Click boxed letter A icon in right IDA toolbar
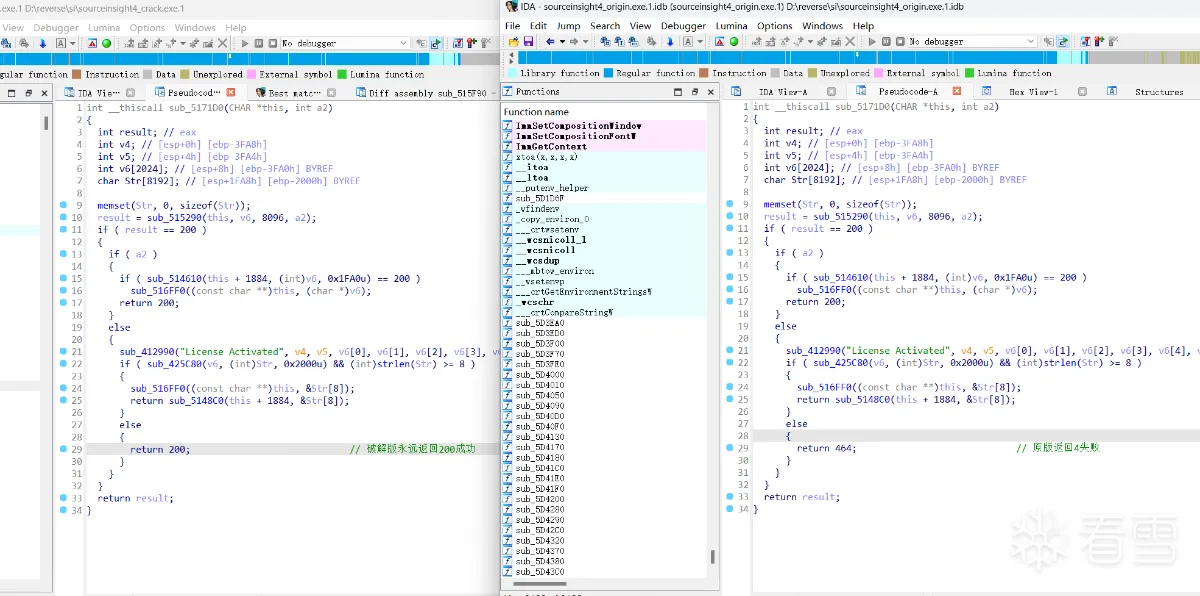The height and width of the screenshot is (596, 1200). point(688,42)
